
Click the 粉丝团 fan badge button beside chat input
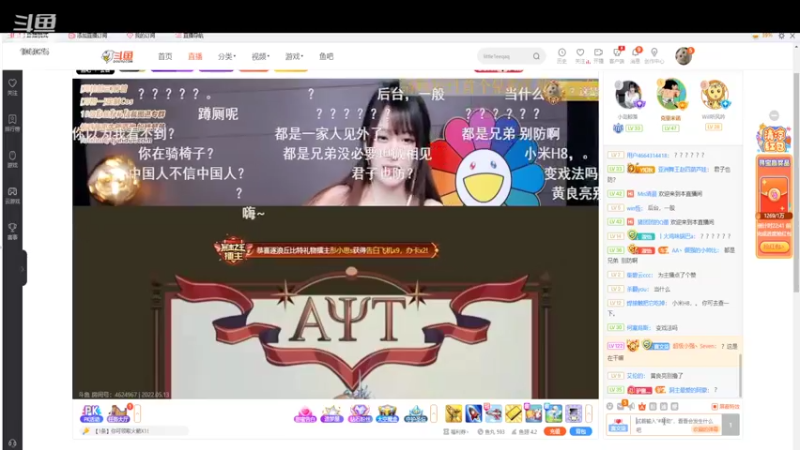pos(618,425)
